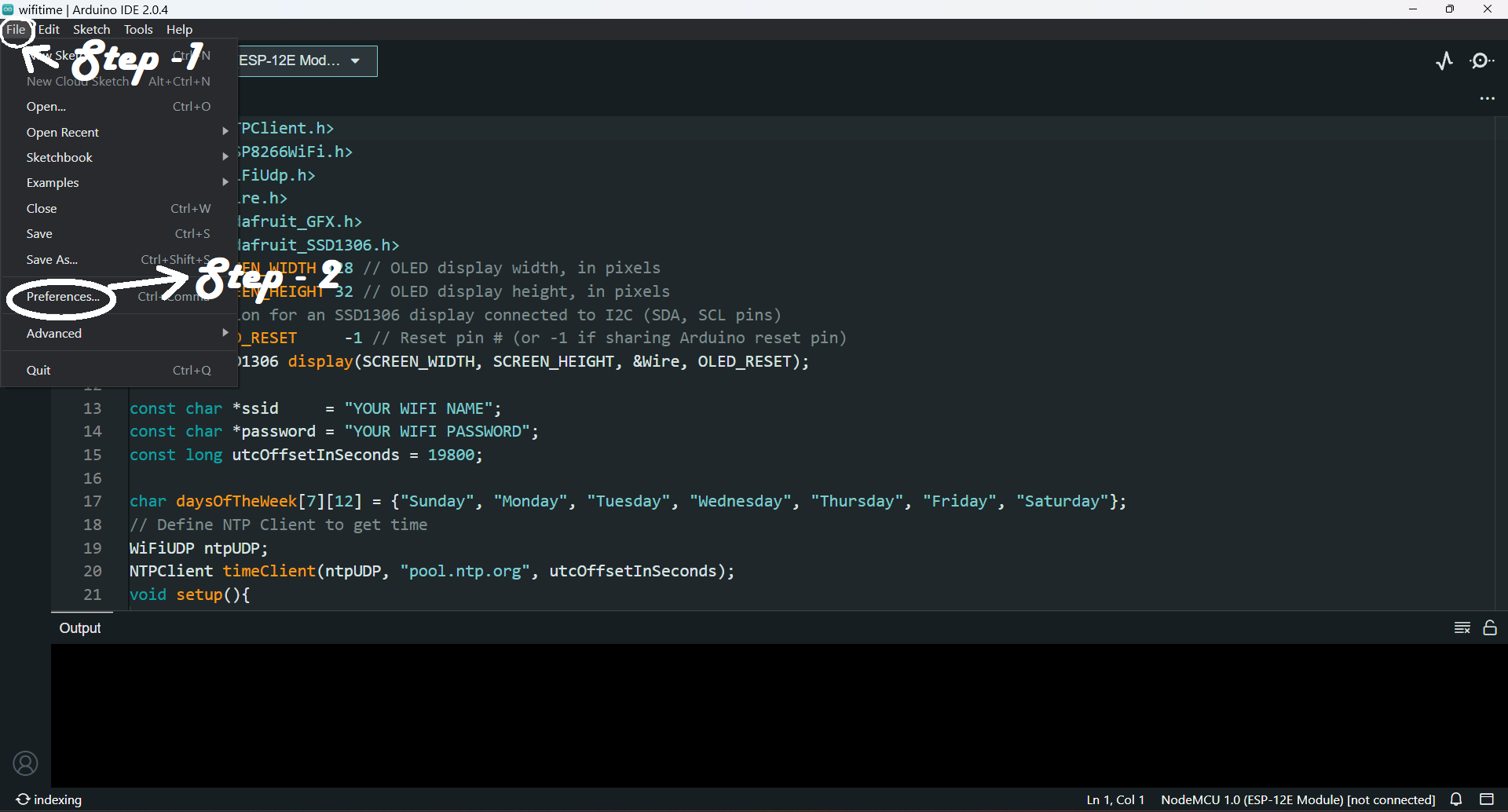1508x812 pixels.
Task: Open the Tools menu
Action: pos(138,29)
